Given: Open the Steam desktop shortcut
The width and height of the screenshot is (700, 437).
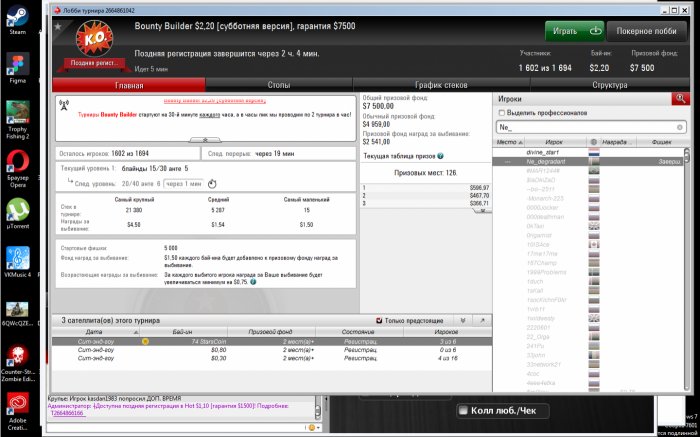Looking at the screenshot, I should click(x=17, y=19).
